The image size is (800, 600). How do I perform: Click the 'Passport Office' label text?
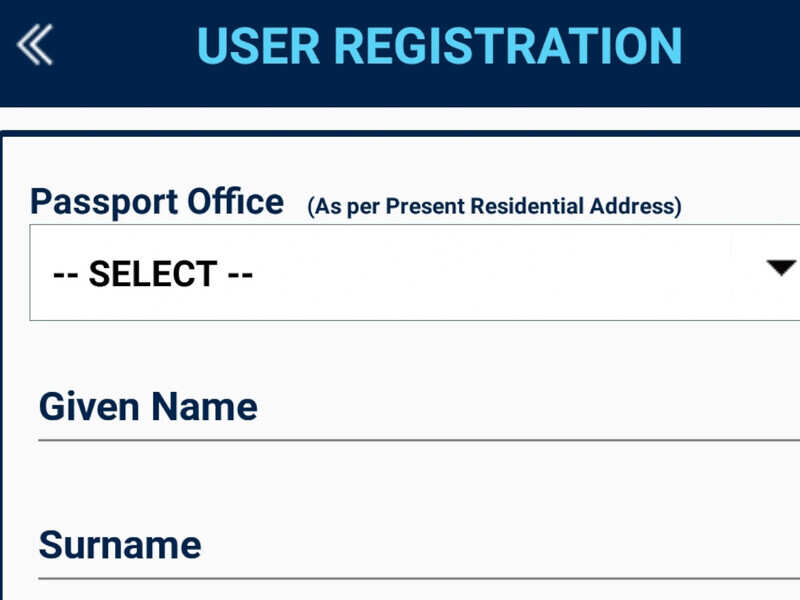coord(157,201)
